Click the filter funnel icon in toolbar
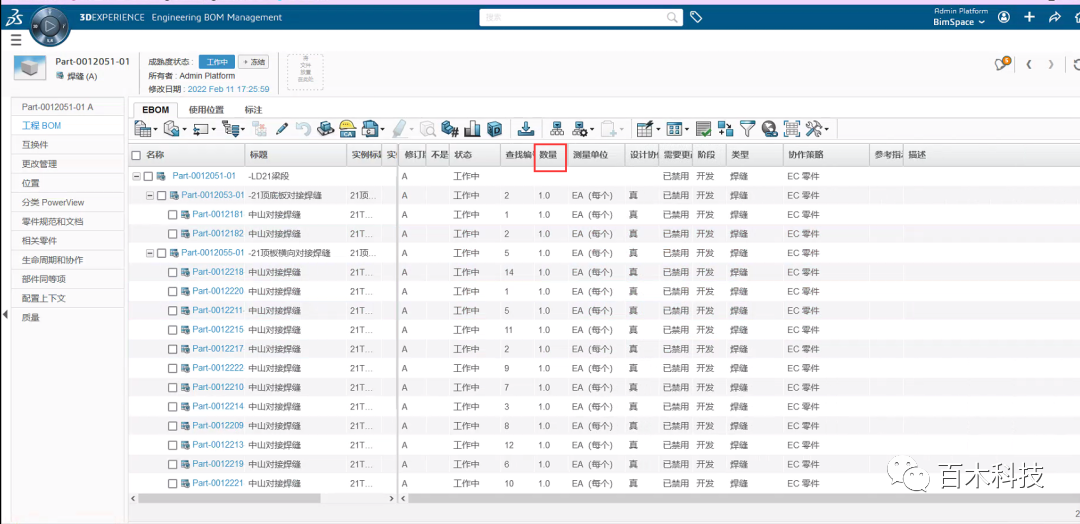 point(747,129)
